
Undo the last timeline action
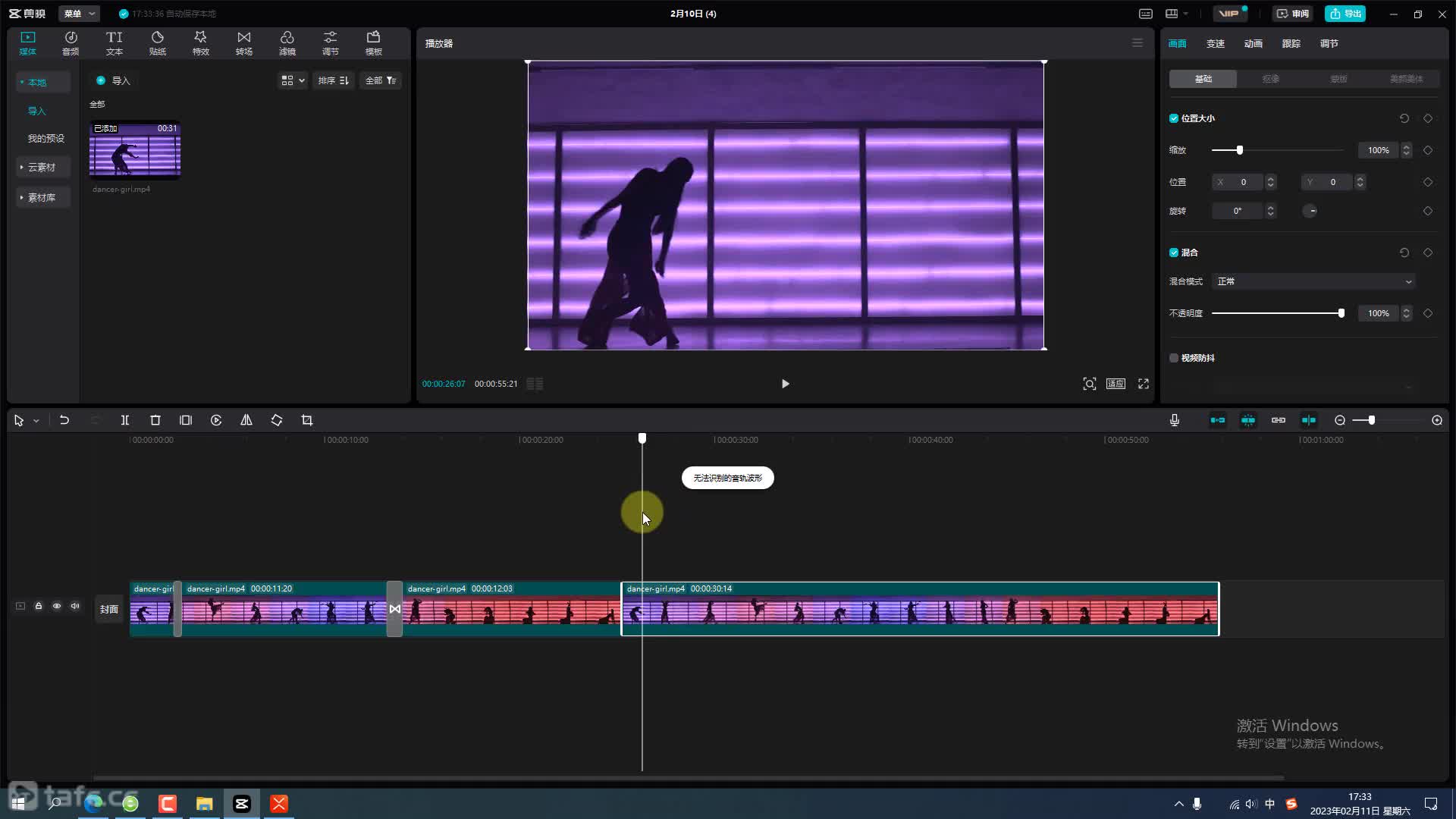pyautogui.click(x=64, y=420)
